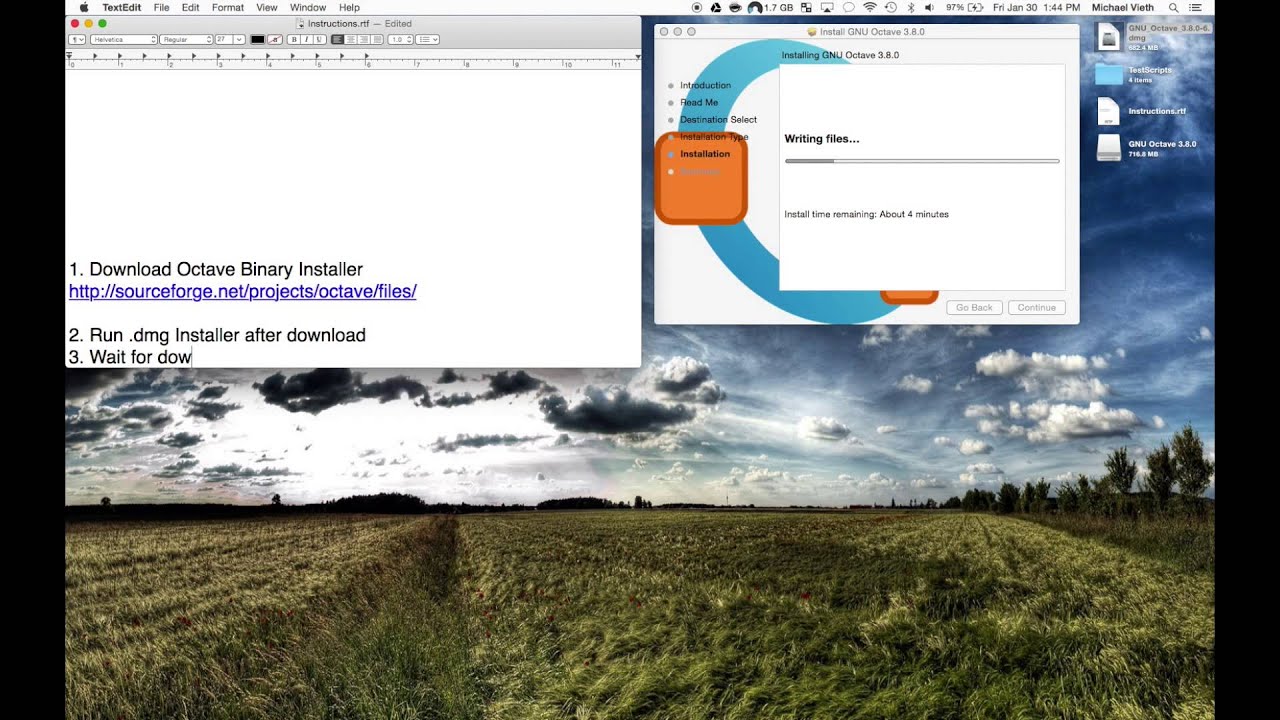
Task: Open Google Drive menu bar icon
Action: click(x=716, y=7)
